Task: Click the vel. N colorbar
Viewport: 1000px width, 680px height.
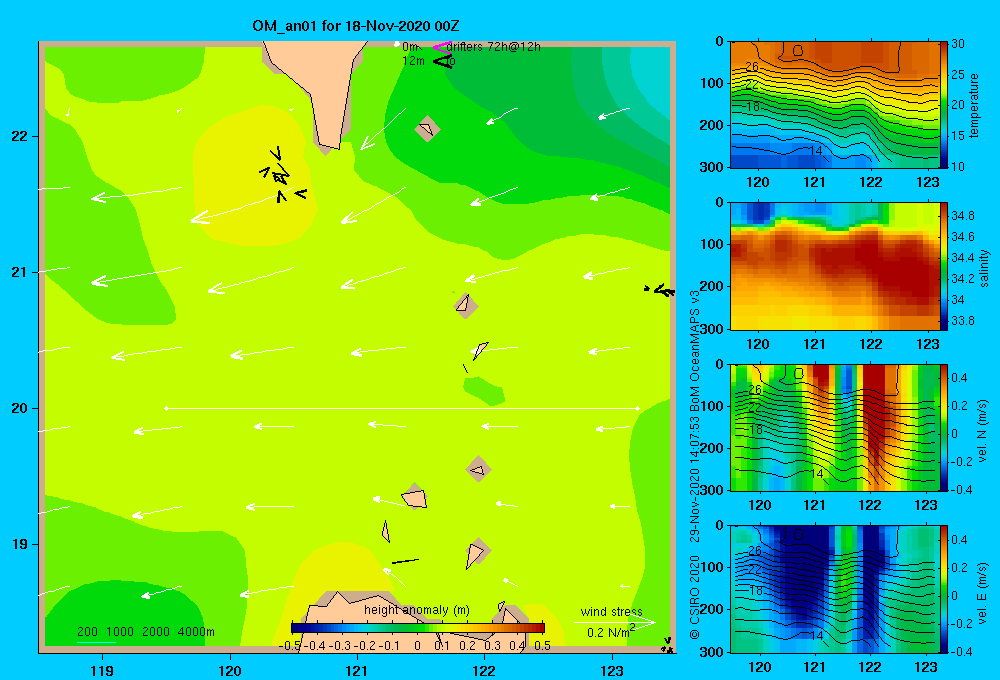Action: pyautogui.click(x=944, y=427)
